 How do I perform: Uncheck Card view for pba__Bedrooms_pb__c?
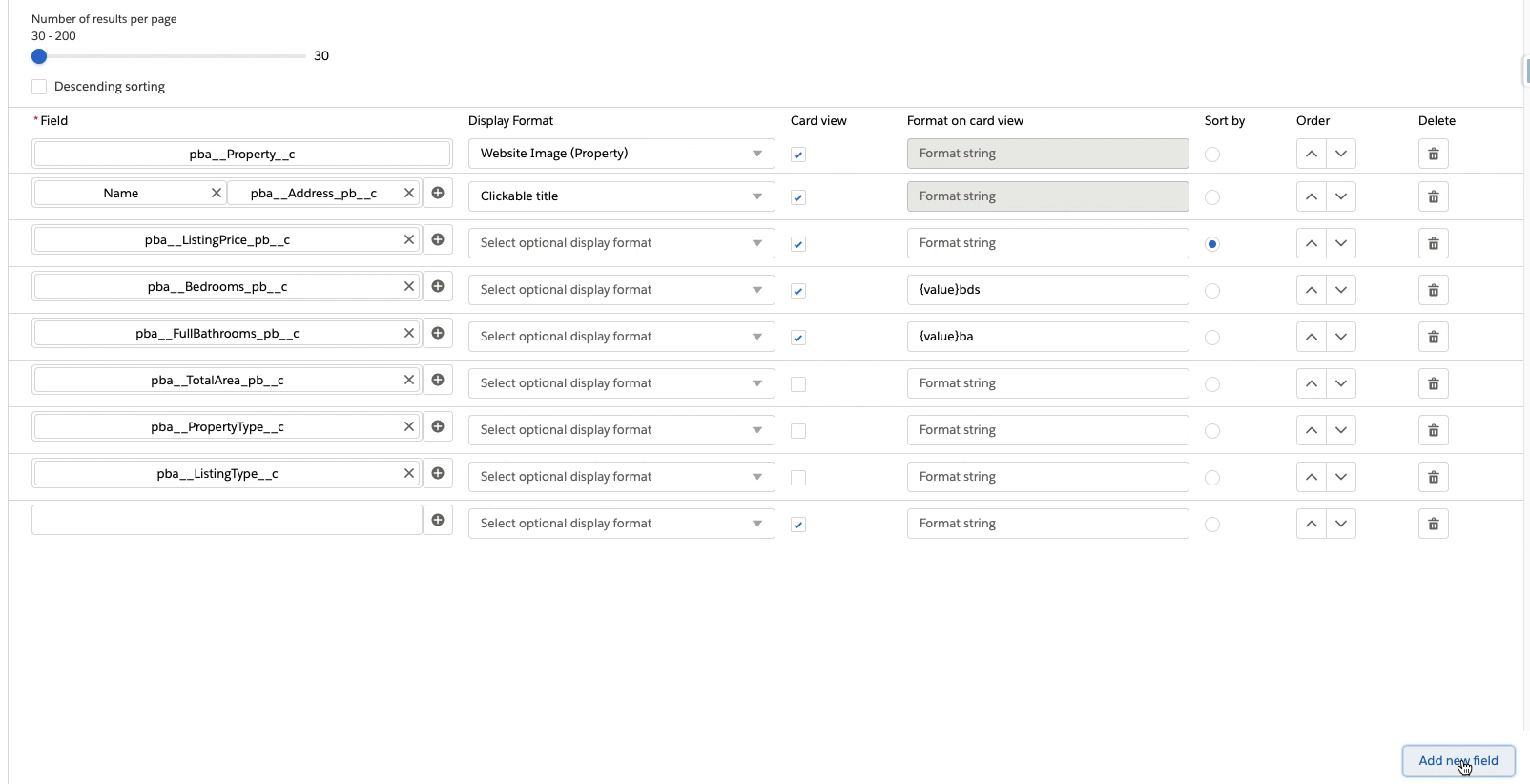(798, 291)
